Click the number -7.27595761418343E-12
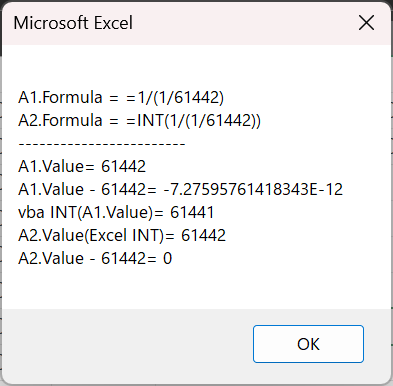 click(x=253, y=189)
